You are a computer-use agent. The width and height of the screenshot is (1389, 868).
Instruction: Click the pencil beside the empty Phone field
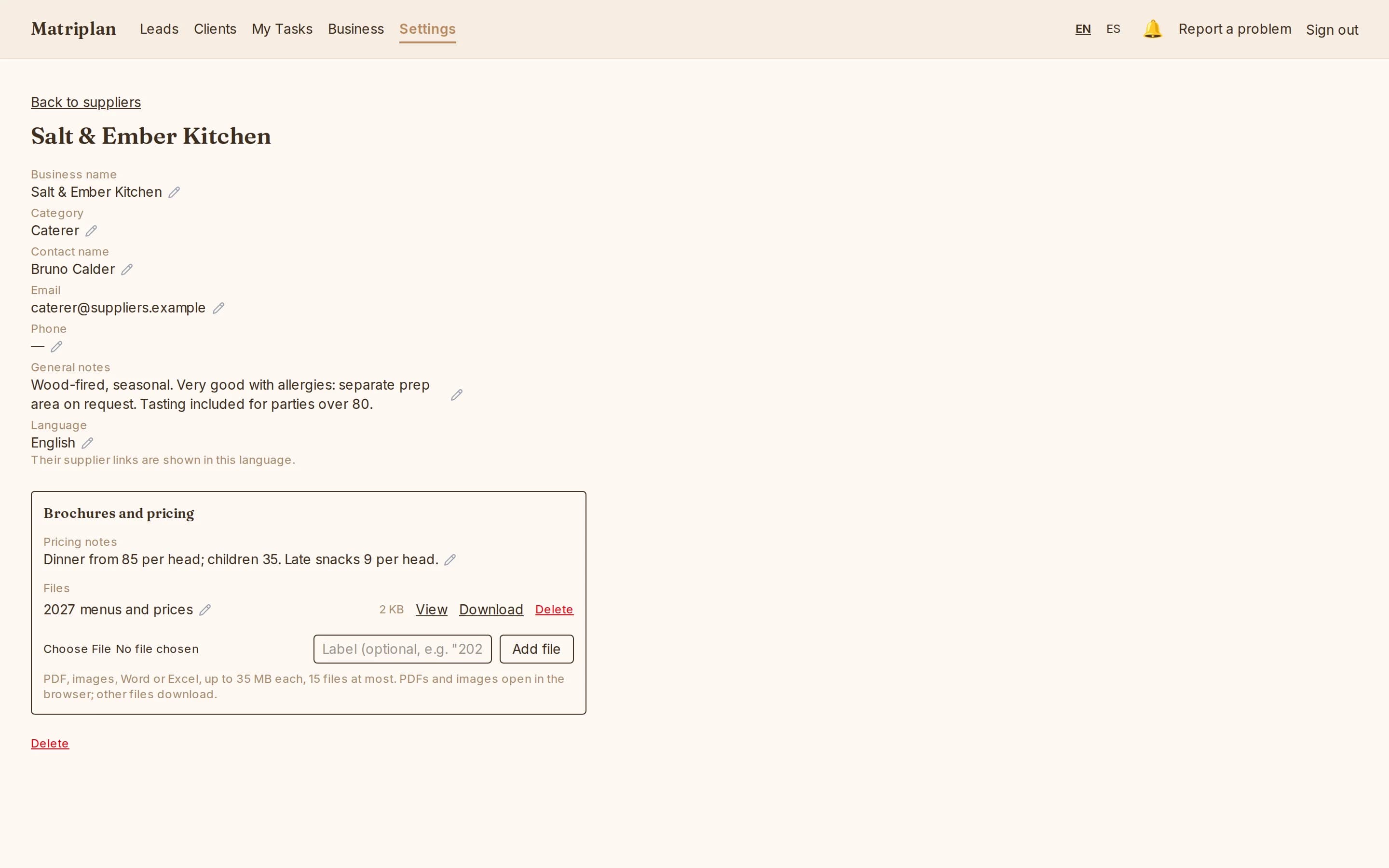tap(56, 347)
